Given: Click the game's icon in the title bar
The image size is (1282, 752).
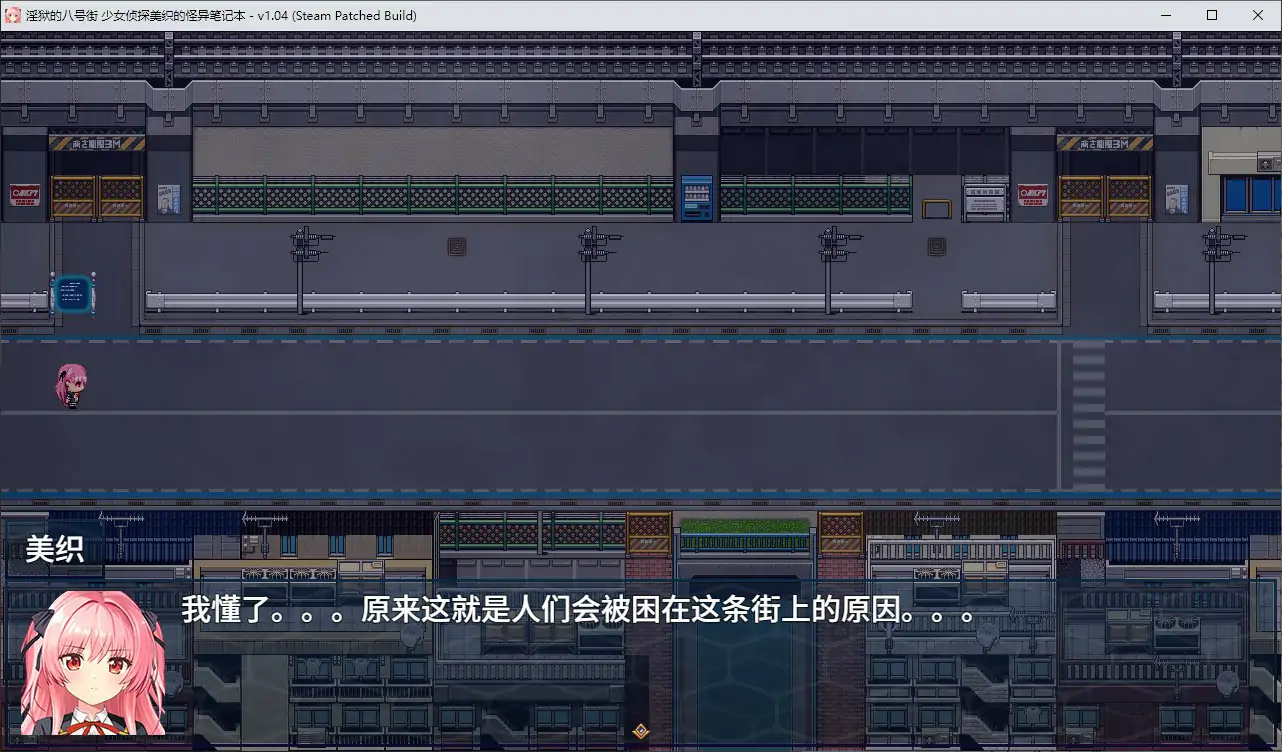Looking at the screenshot, I should coord(14,15).
